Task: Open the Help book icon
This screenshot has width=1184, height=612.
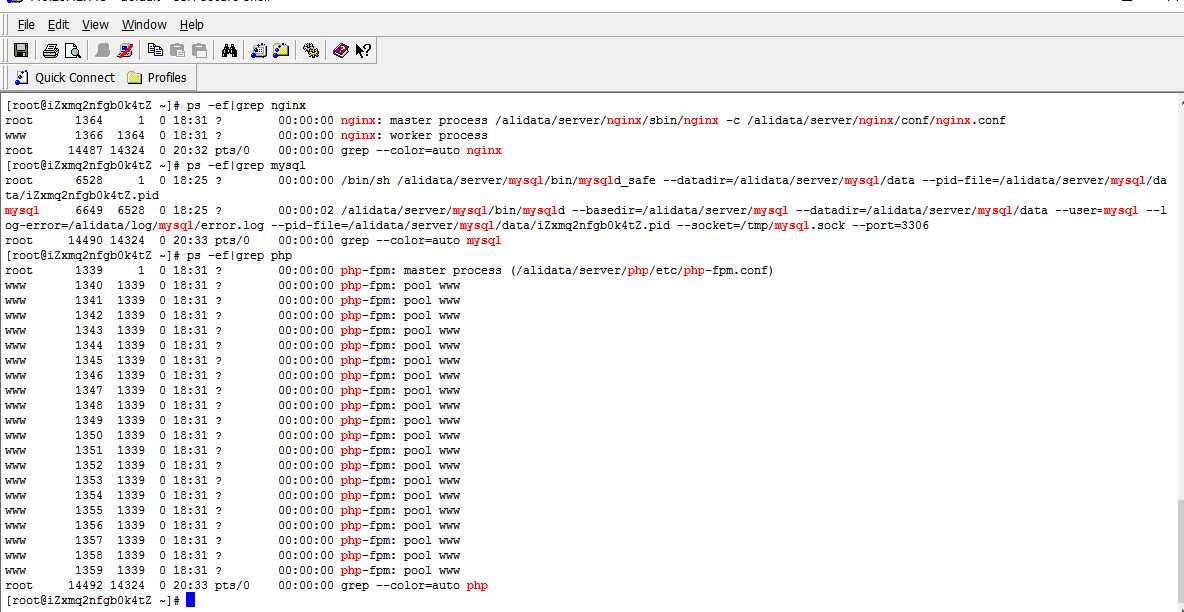Action: (x=341, y=51)
